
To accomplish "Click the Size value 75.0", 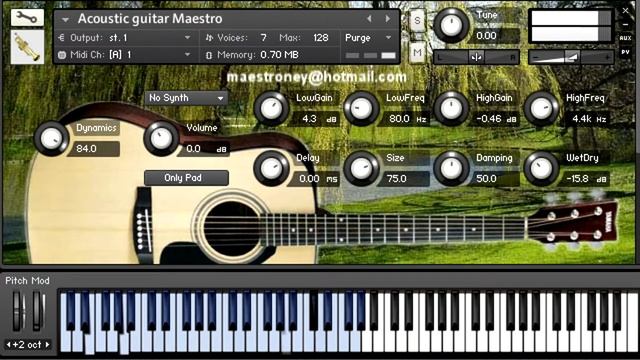I will point(404,179).
